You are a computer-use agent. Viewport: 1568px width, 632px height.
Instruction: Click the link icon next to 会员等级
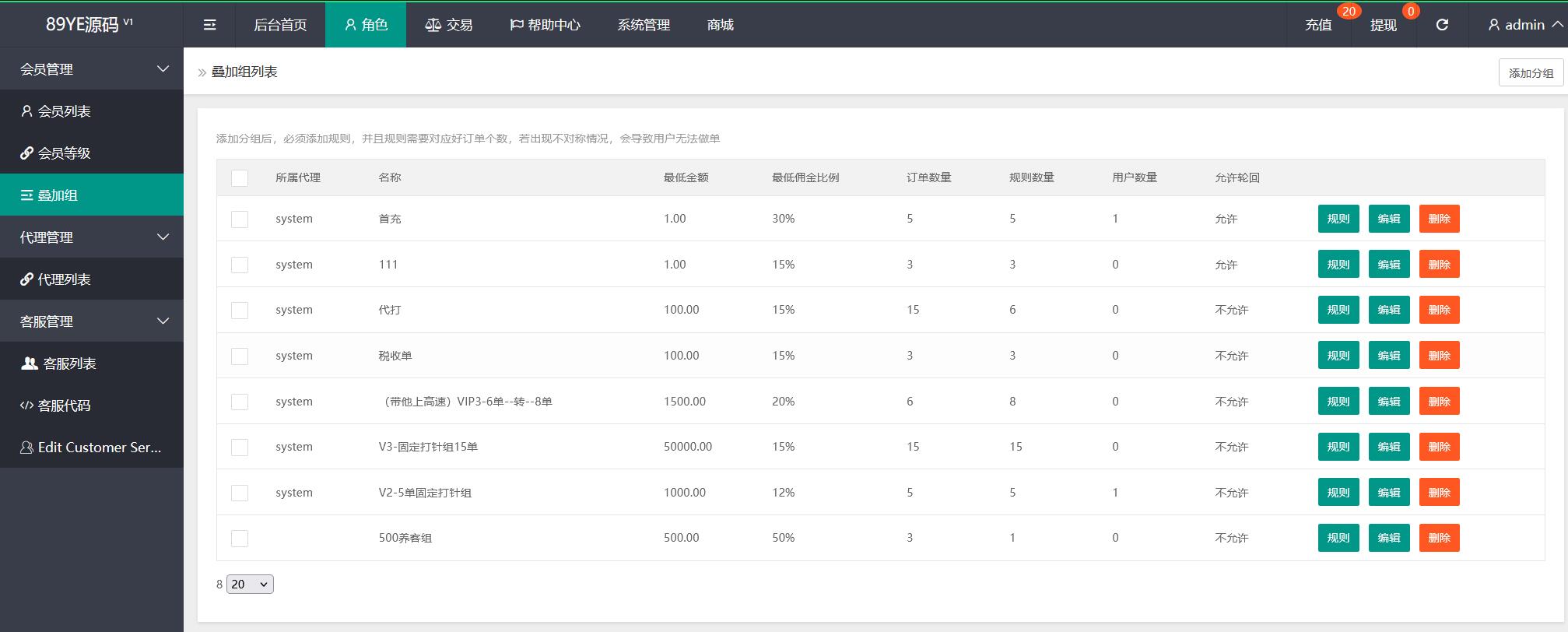tap(26, 153)
